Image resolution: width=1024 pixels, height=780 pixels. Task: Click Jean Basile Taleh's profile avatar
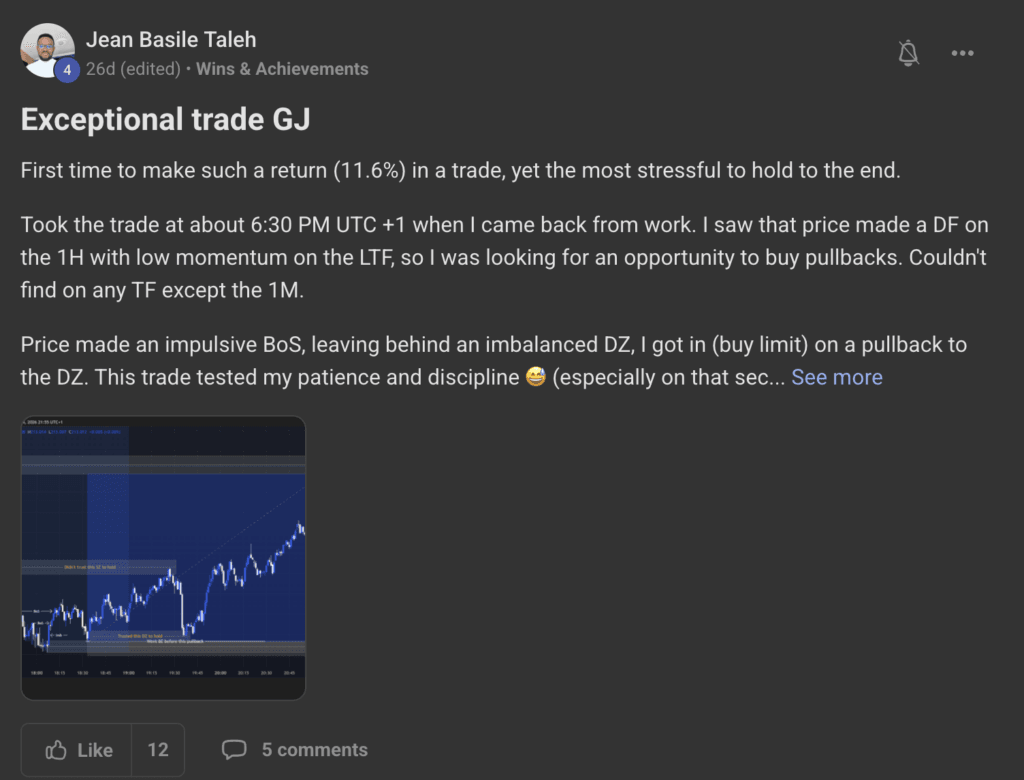(x=46, y=48)
